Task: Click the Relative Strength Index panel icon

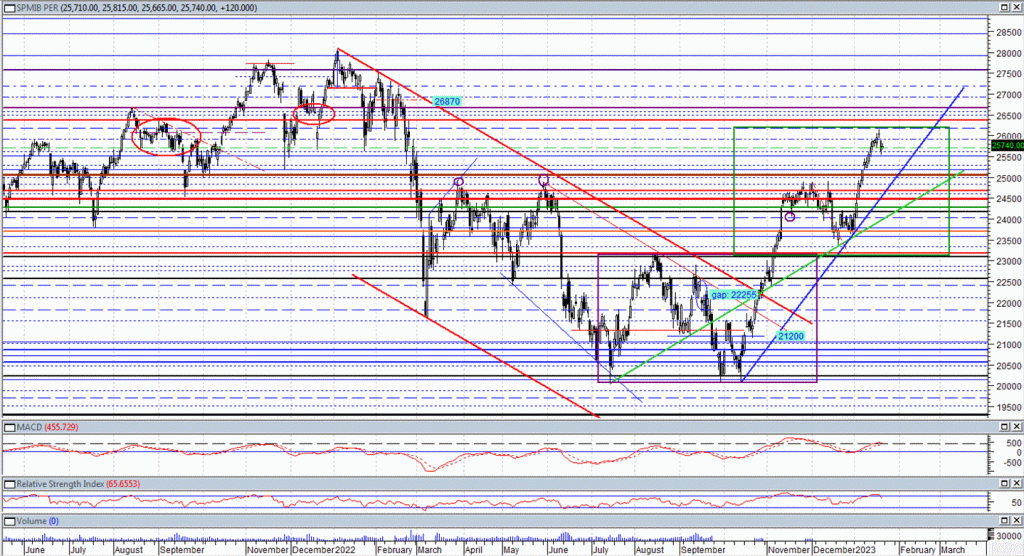Action: point(9,483)
